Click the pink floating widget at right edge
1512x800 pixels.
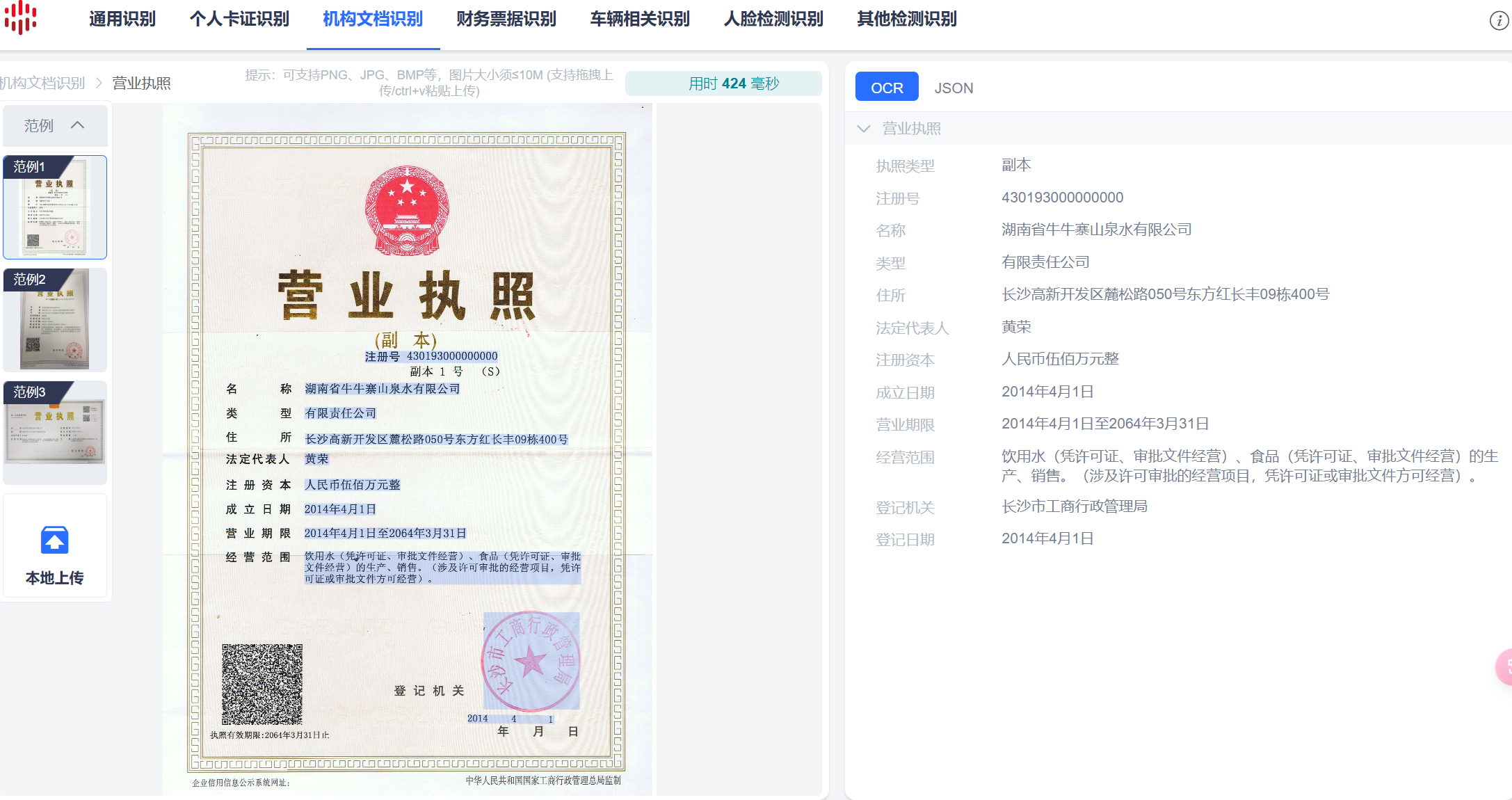click(1504, 667)
